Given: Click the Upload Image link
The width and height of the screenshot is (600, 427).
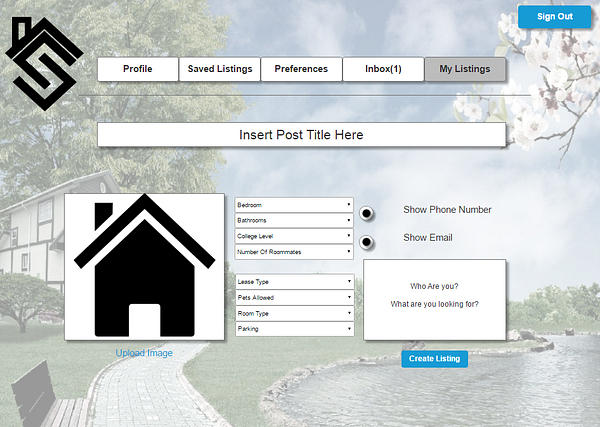Looking at the screenshot, I should [x=144, y=353].
